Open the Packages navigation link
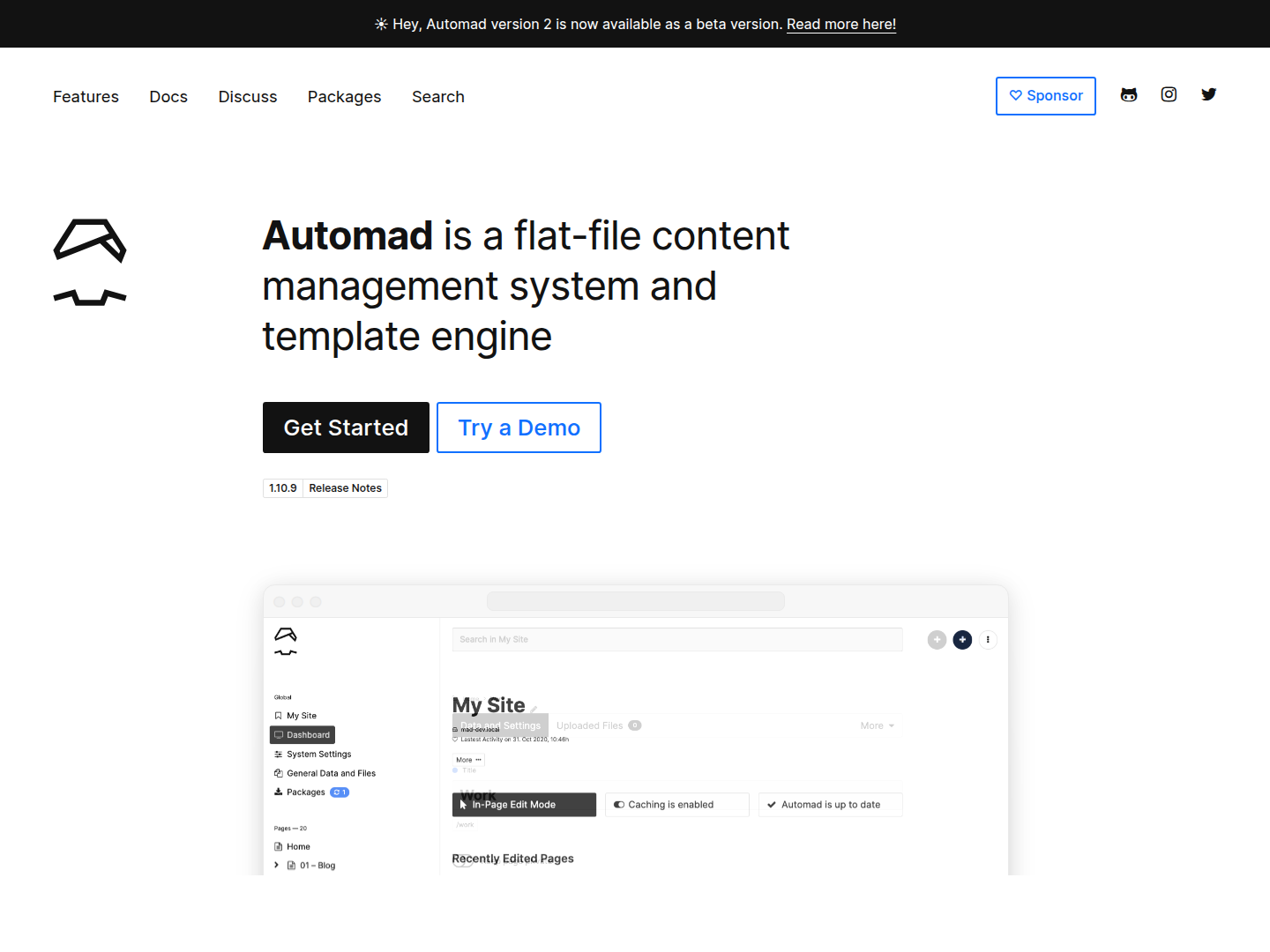 tap(345, 97)
